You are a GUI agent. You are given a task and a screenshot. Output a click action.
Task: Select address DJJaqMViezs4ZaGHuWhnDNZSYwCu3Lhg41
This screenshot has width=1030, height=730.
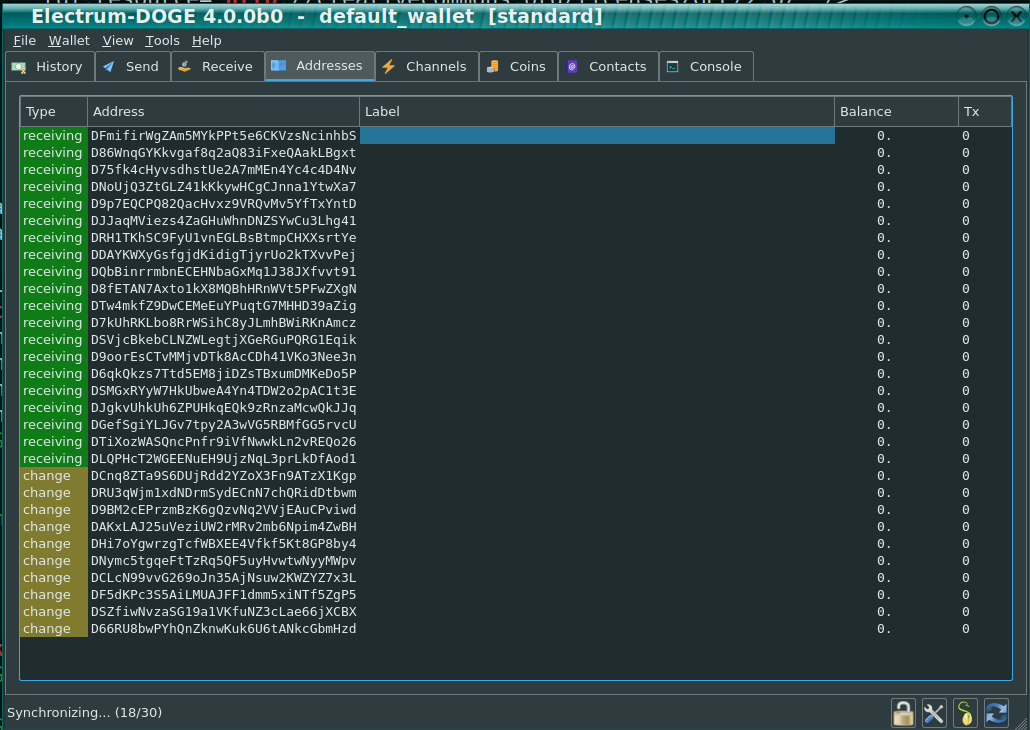click(x=223, y=221)
